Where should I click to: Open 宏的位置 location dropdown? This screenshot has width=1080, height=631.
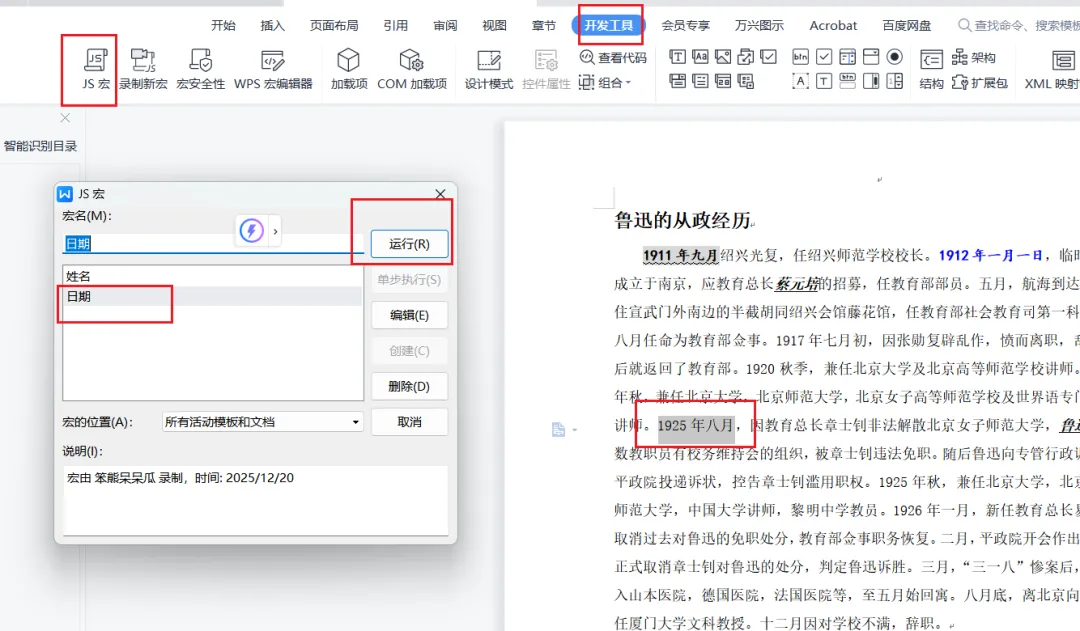(x=262, y=422)
